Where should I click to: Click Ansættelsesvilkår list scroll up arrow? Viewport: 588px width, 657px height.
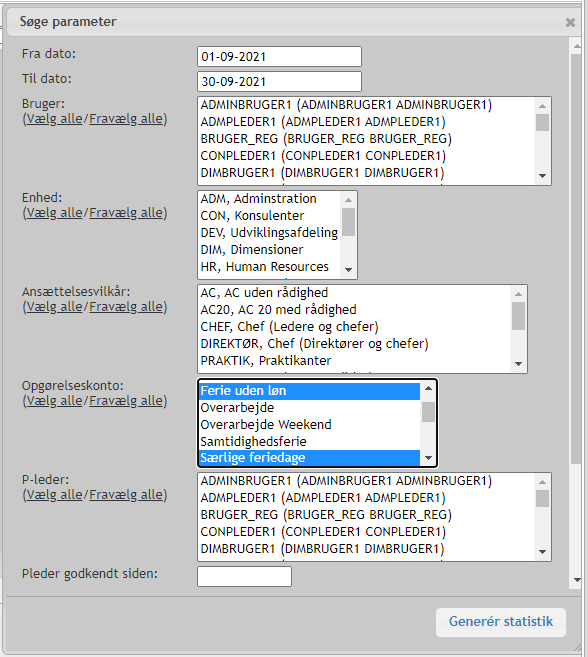pyautogui.click(x=518, y=294)
